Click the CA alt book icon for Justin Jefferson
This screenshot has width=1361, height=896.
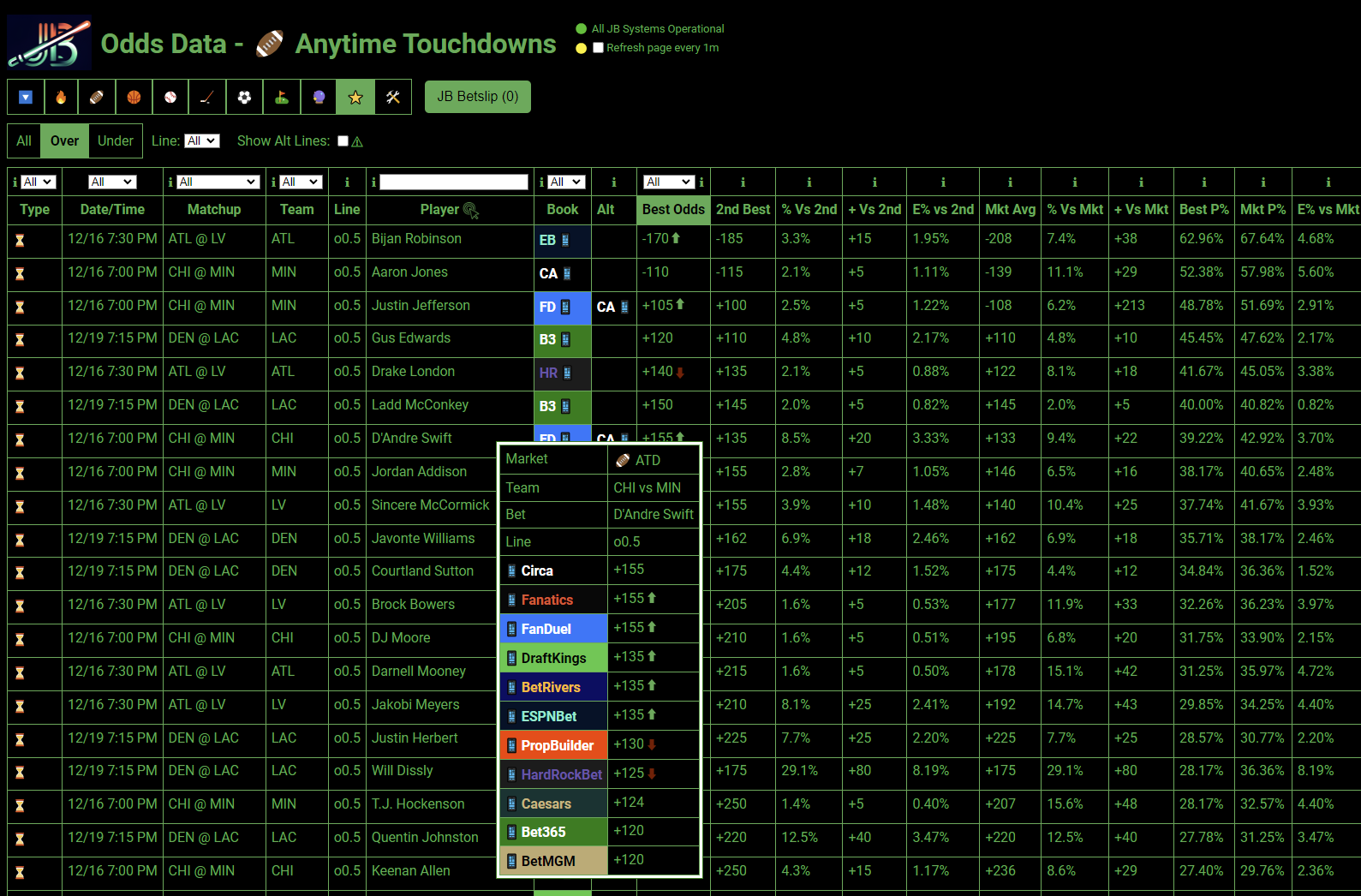(x=612, y=307)
